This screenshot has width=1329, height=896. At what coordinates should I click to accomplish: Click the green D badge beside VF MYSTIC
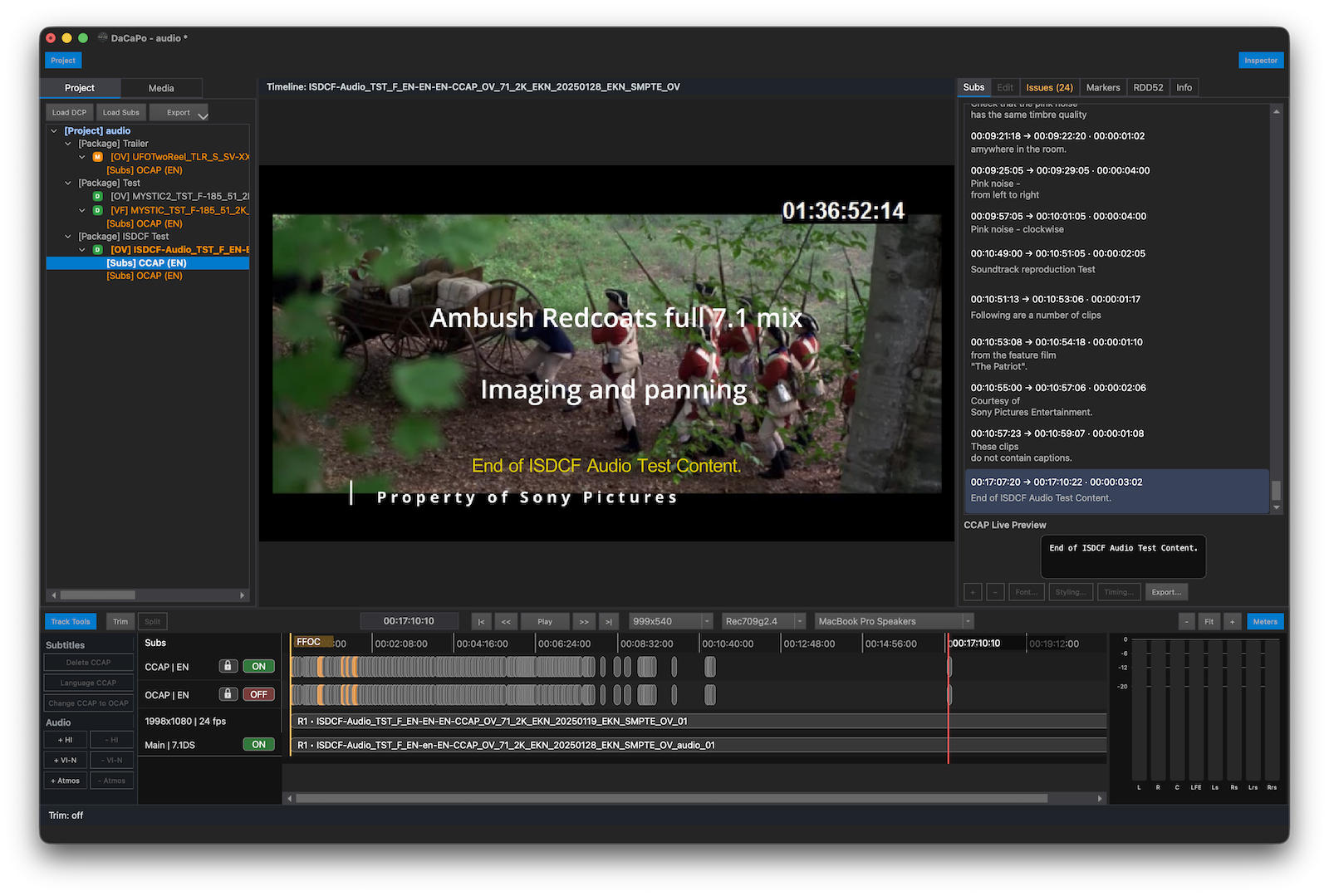pos(97,210)
